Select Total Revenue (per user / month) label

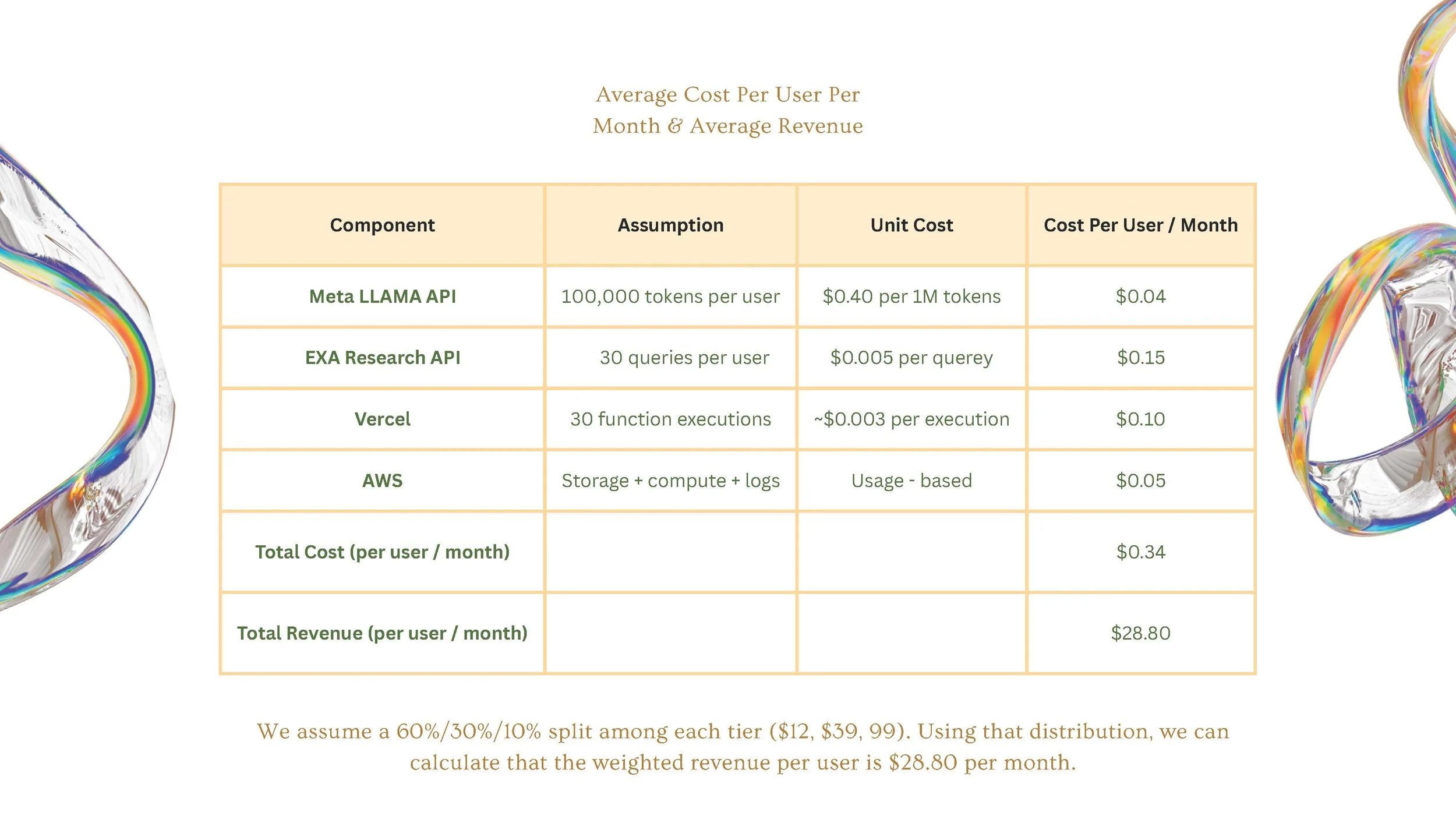(382, 633)
